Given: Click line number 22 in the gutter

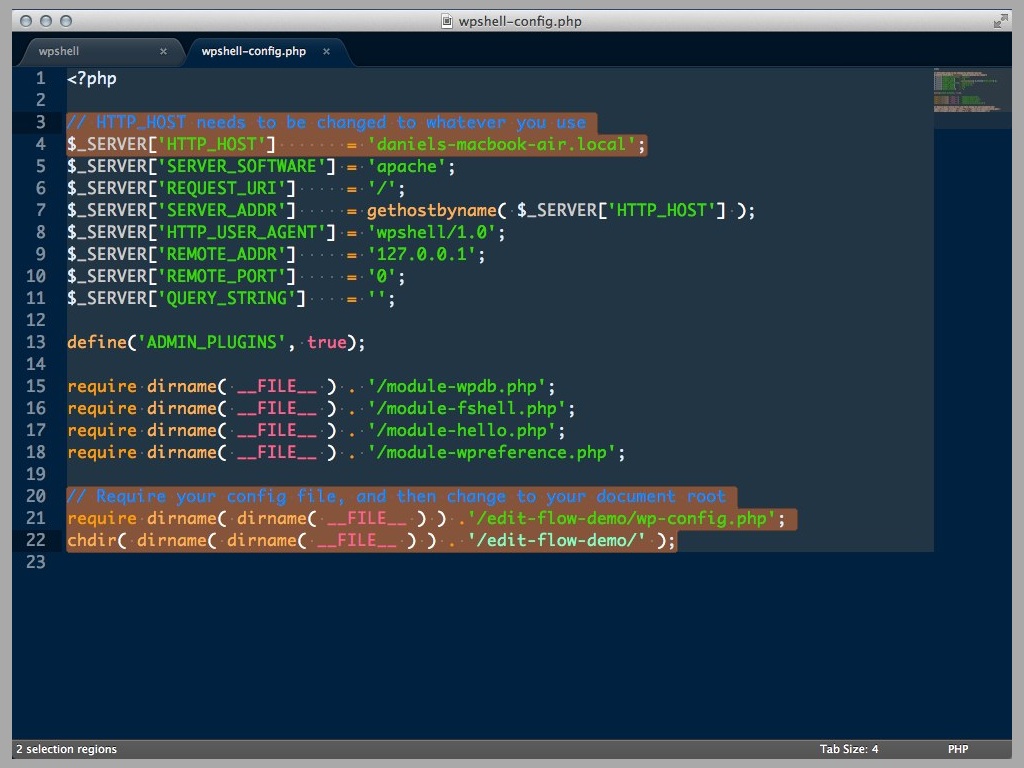Looking at the screenshot, I should [36, 540].
